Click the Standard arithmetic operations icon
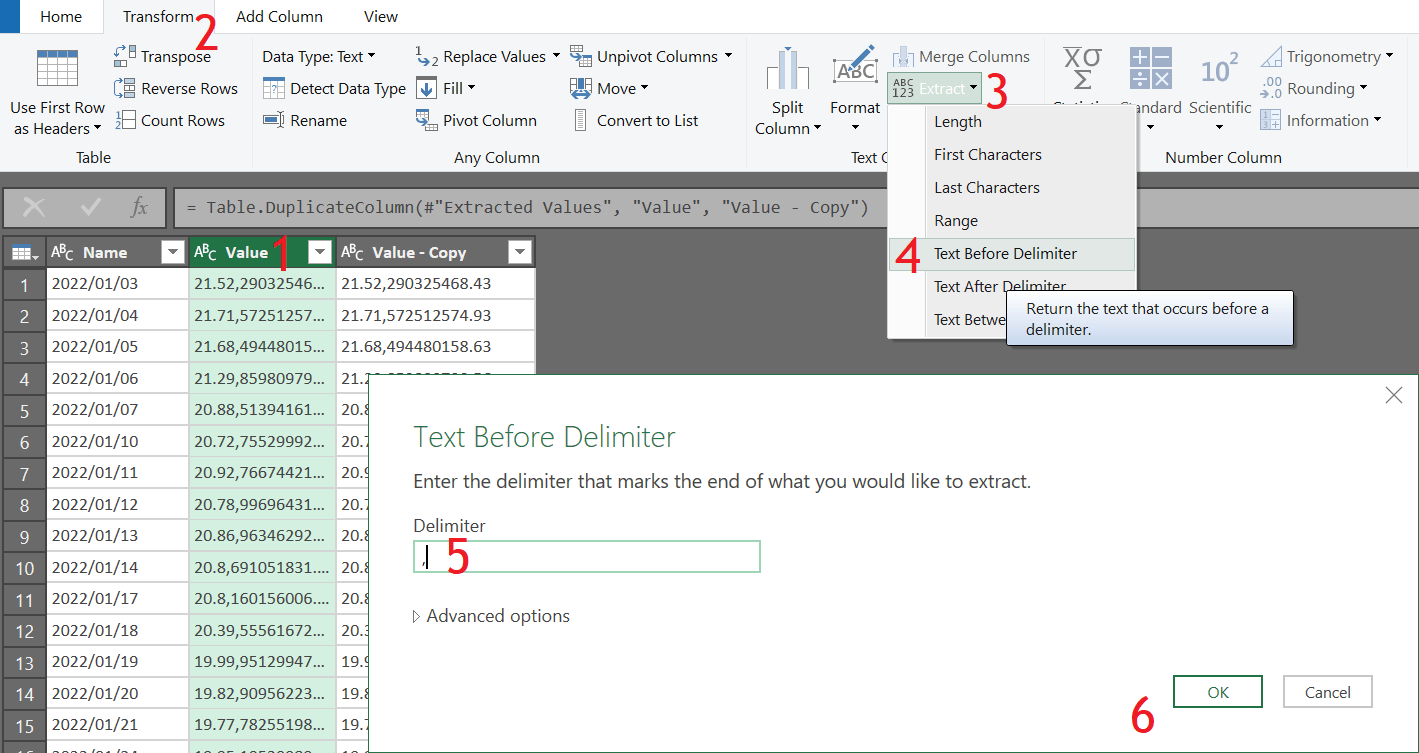Image resolution: width=1419 pixels, height=753 pixels. pos(1150,70)
